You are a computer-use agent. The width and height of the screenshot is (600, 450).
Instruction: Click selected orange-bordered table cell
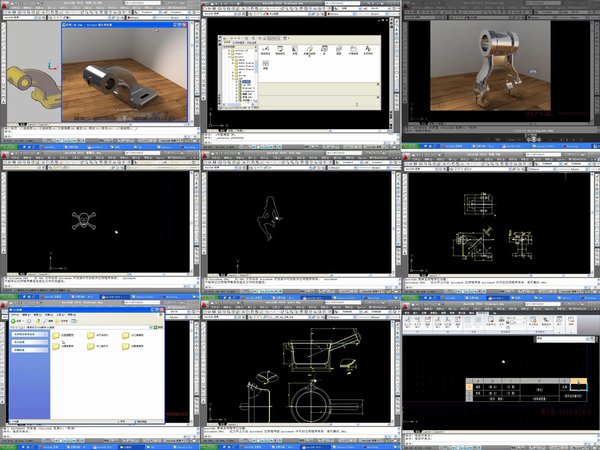pyautogui.click(x=578, y=387)
